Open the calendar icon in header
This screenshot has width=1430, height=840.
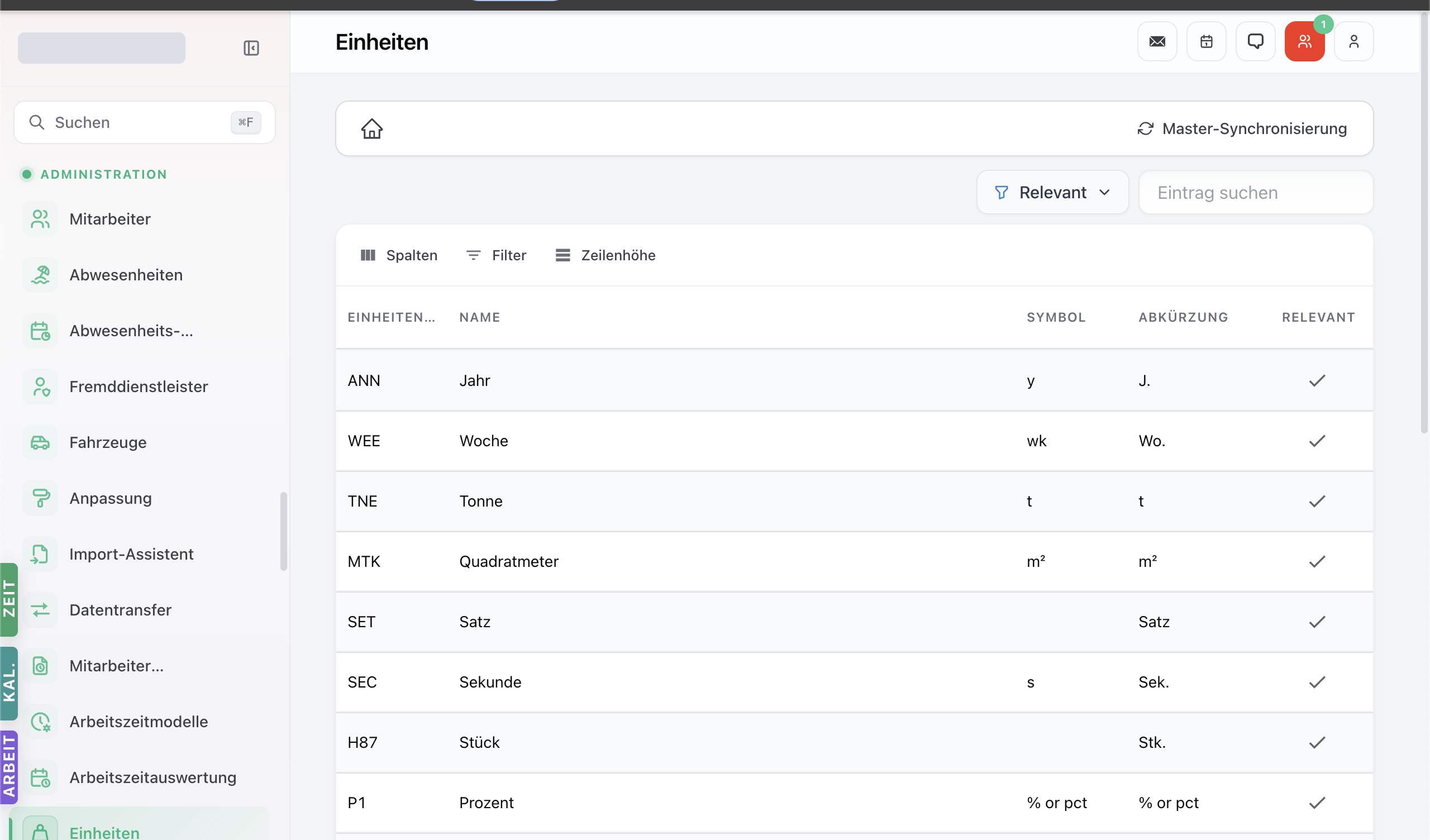point(1207,41)
